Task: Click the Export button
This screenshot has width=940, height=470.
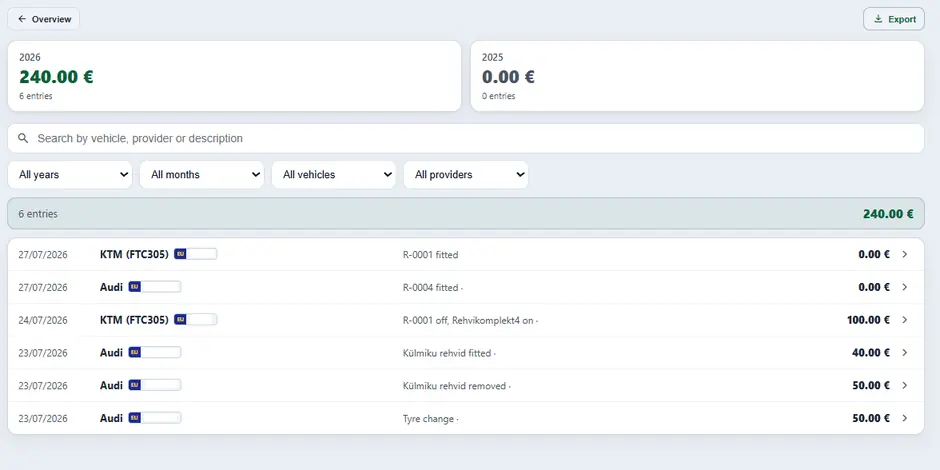Action: pos(894,19)
